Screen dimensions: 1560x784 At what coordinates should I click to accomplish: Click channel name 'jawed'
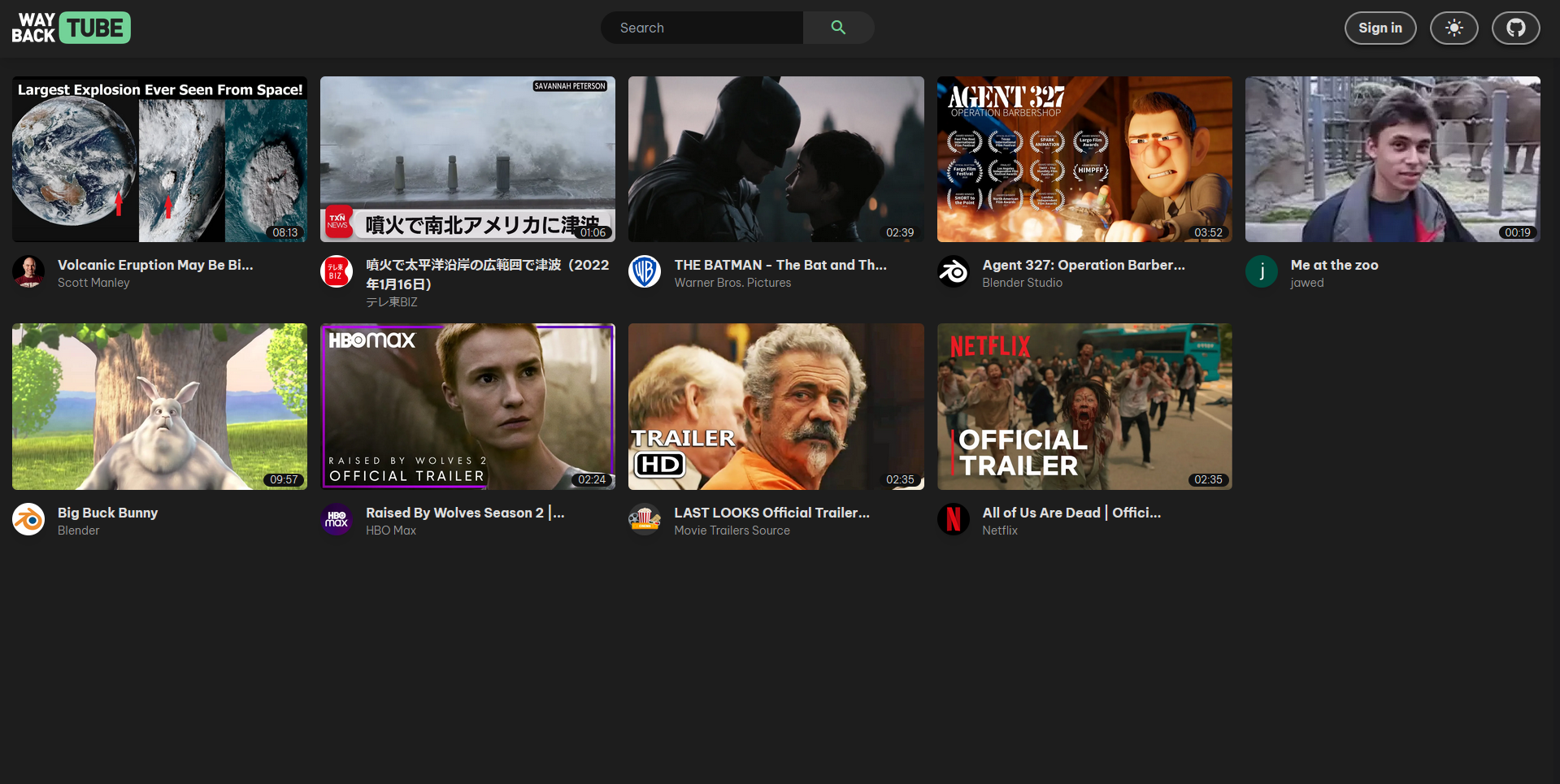pyautogui.click(x=1306, y=283)
